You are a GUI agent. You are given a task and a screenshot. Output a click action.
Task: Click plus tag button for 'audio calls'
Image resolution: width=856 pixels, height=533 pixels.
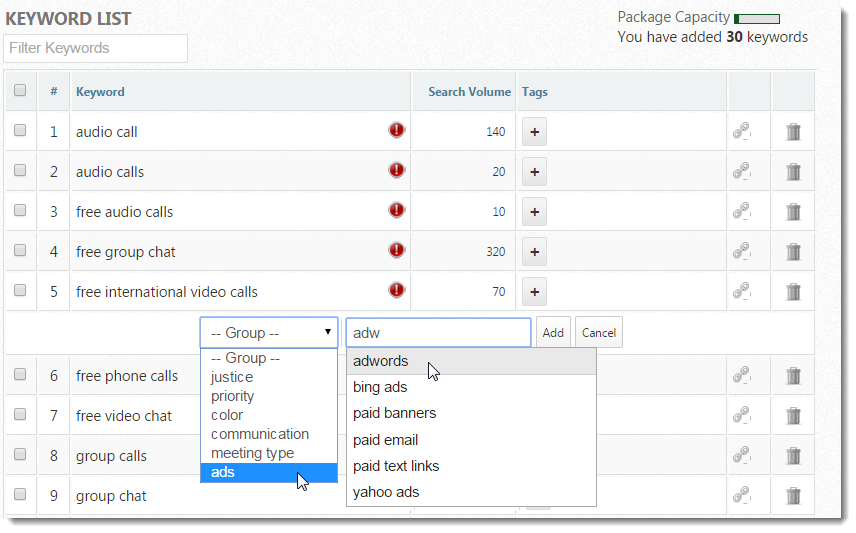[534, 172]
